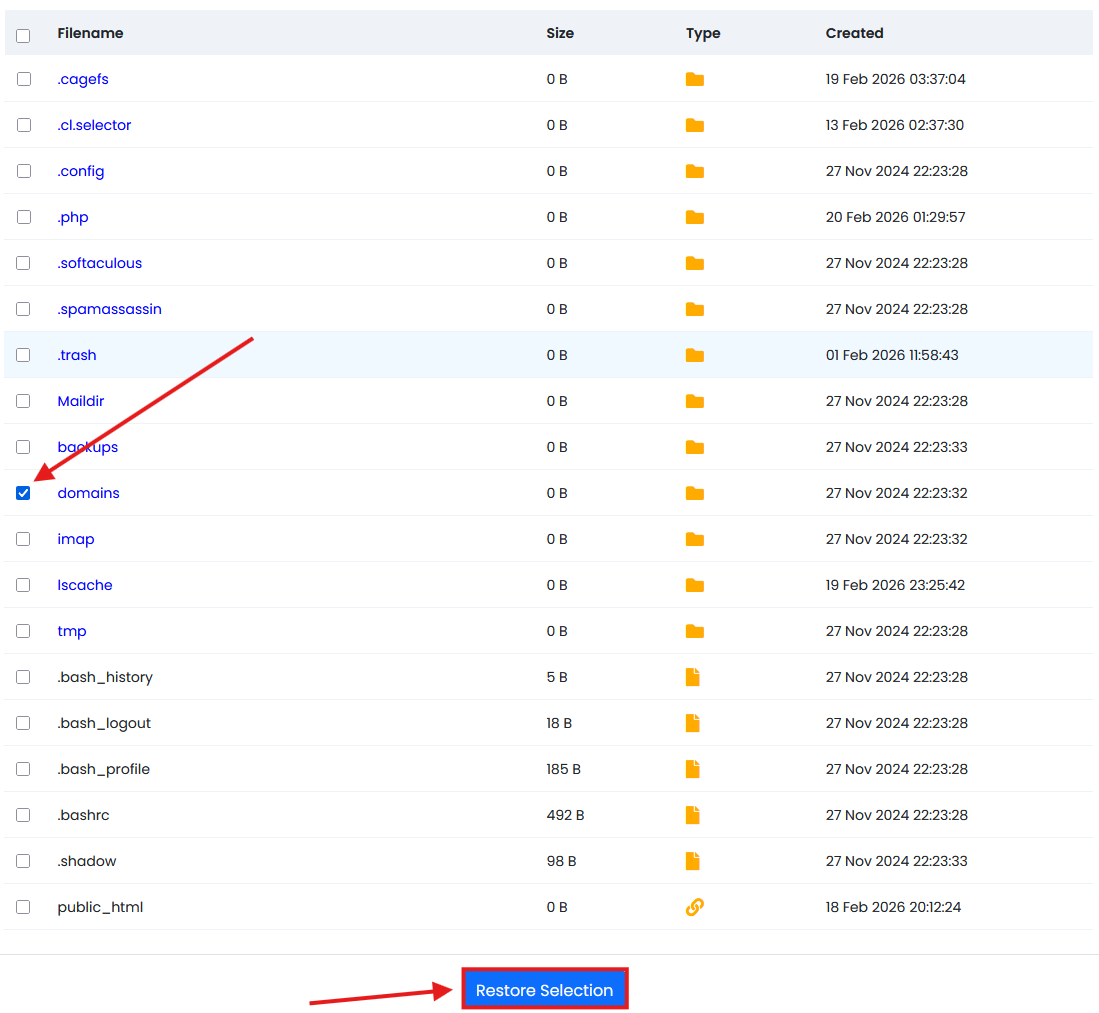Open the .softaculous folder link
The height and width of the screenshot is (1013, 1099).
tap(99, 263)
